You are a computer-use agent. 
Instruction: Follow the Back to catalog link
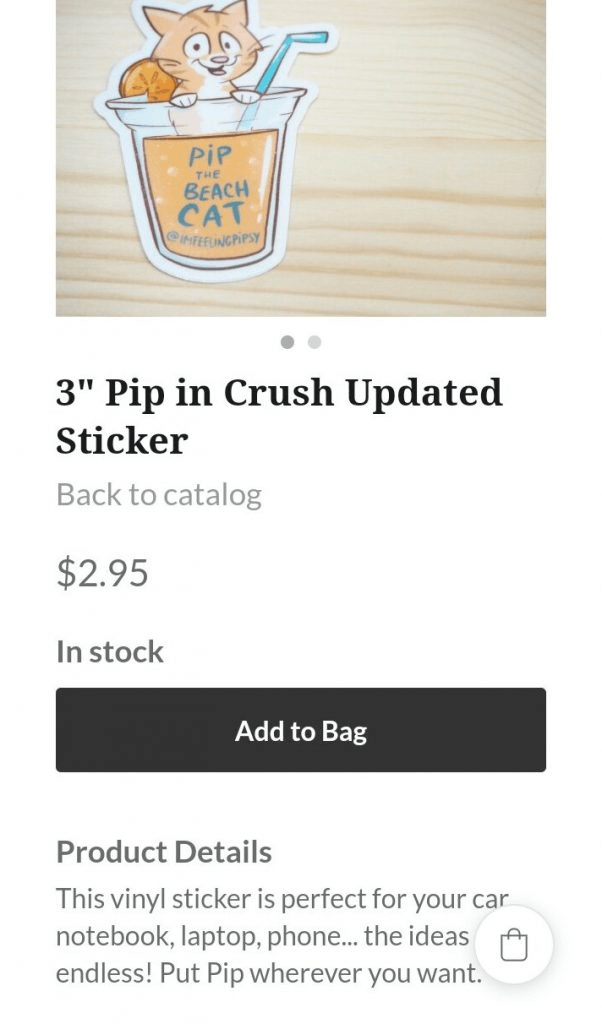click(x=158, y=494)
